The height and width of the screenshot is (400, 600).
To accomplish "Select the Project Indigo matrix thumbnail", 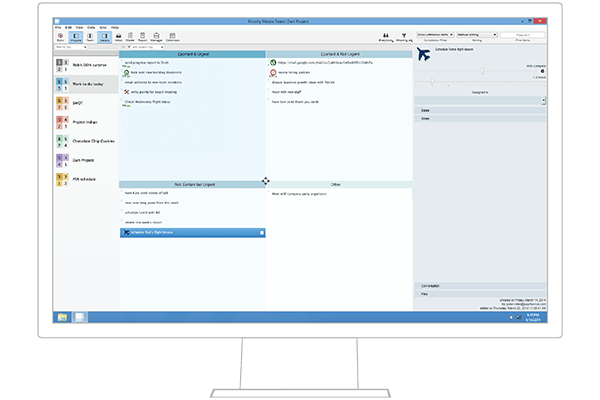I will pyautogui.click(x=62, y=122).
